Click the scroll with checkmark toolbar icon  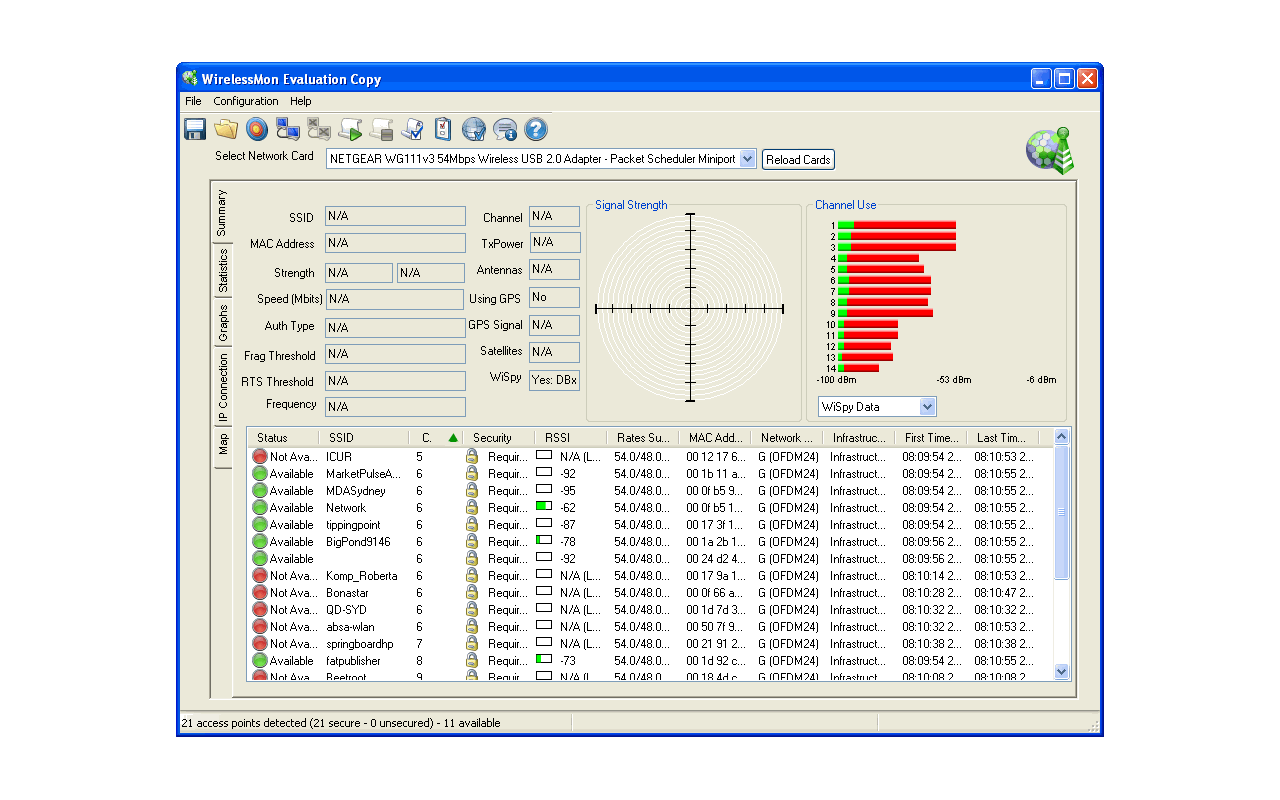coord(412,129)
